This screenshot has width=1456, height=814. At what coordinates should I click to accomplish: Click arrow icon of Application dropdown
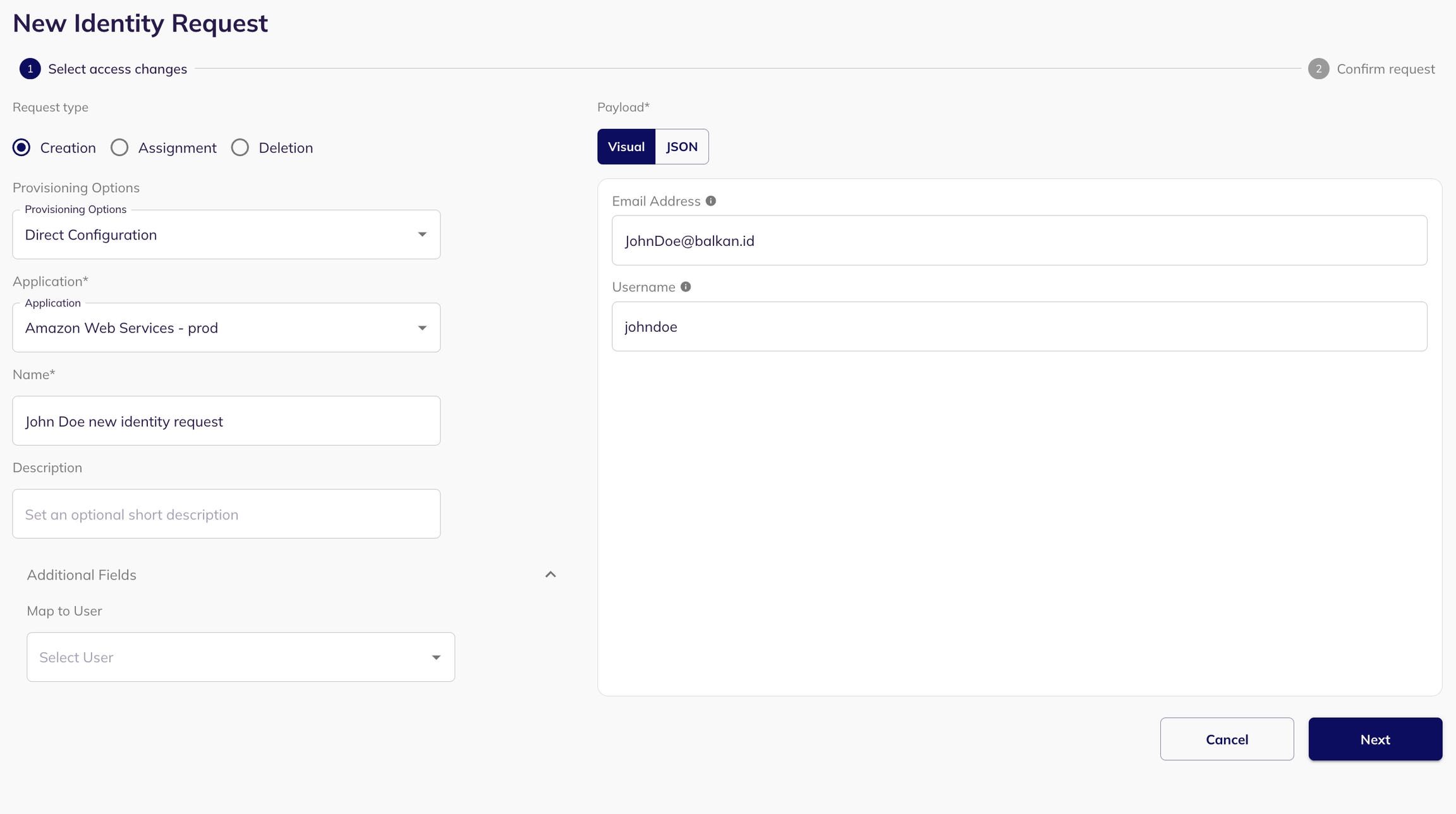tap(422, 328)
